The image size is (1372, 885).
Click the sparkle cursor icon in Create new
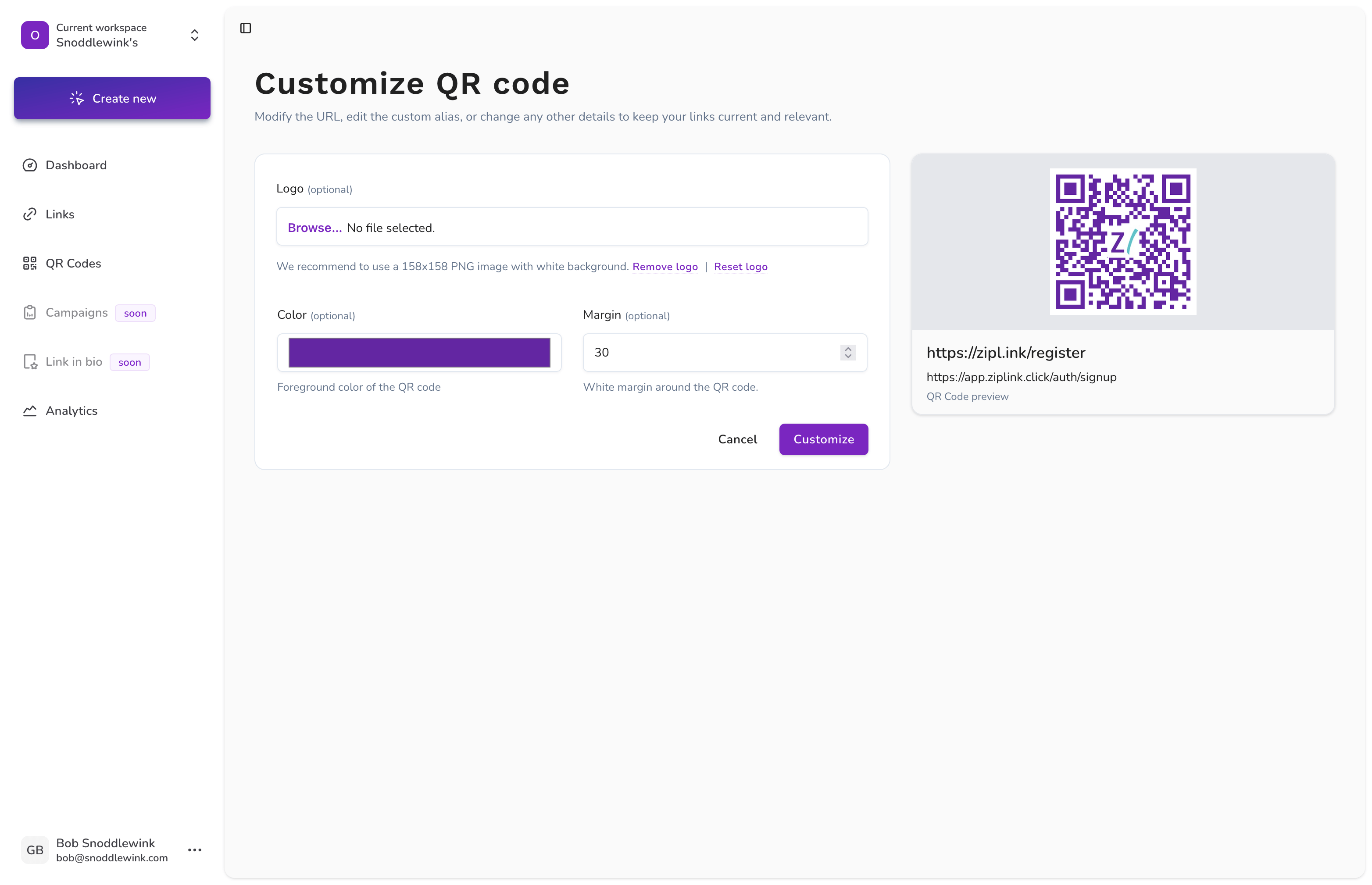(76, 98)
